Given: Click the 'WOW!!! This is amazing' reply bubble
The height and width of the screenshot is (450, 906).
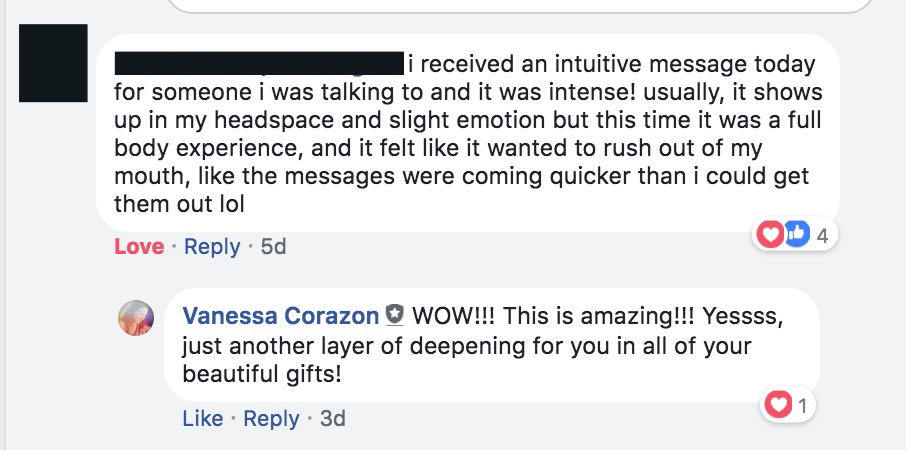Looking at the screenshot, I should [x=492, y=345].
